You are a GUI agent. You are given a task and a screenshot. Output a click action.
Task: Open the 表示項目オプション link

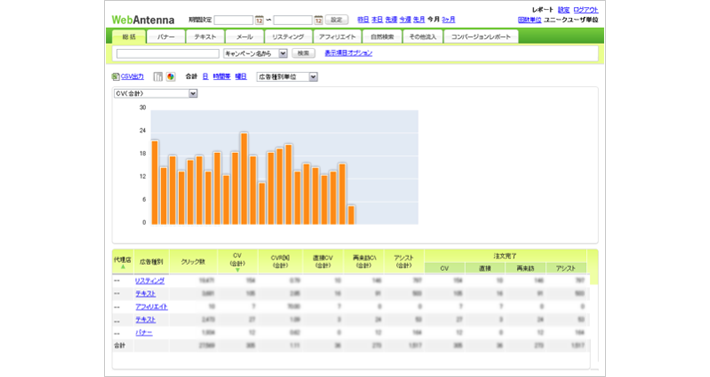coord(349,53)
